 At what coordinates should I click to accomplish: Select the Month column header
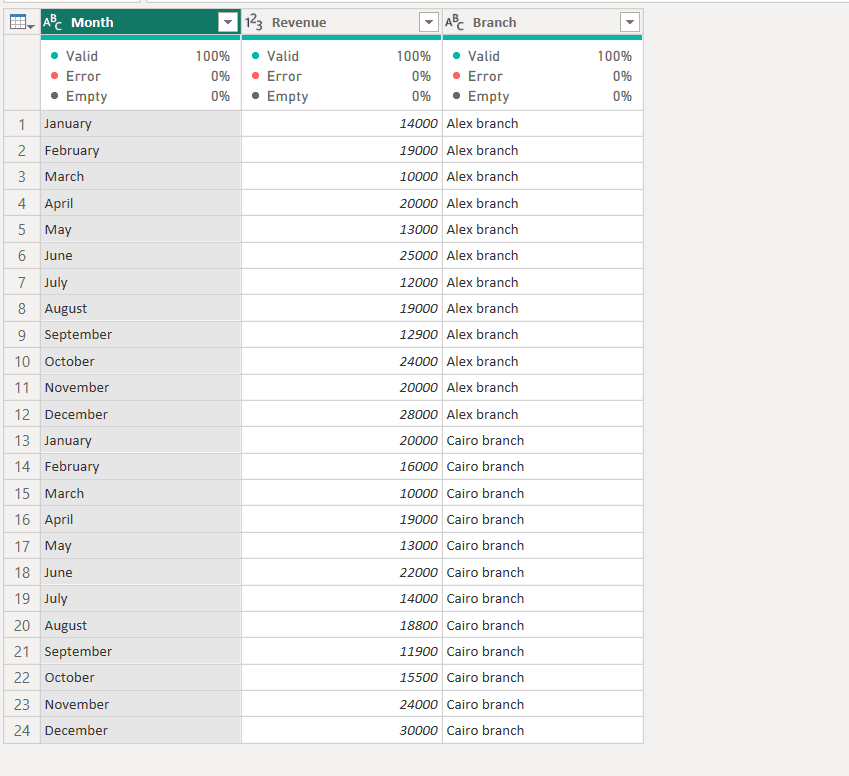click(141, 22)
